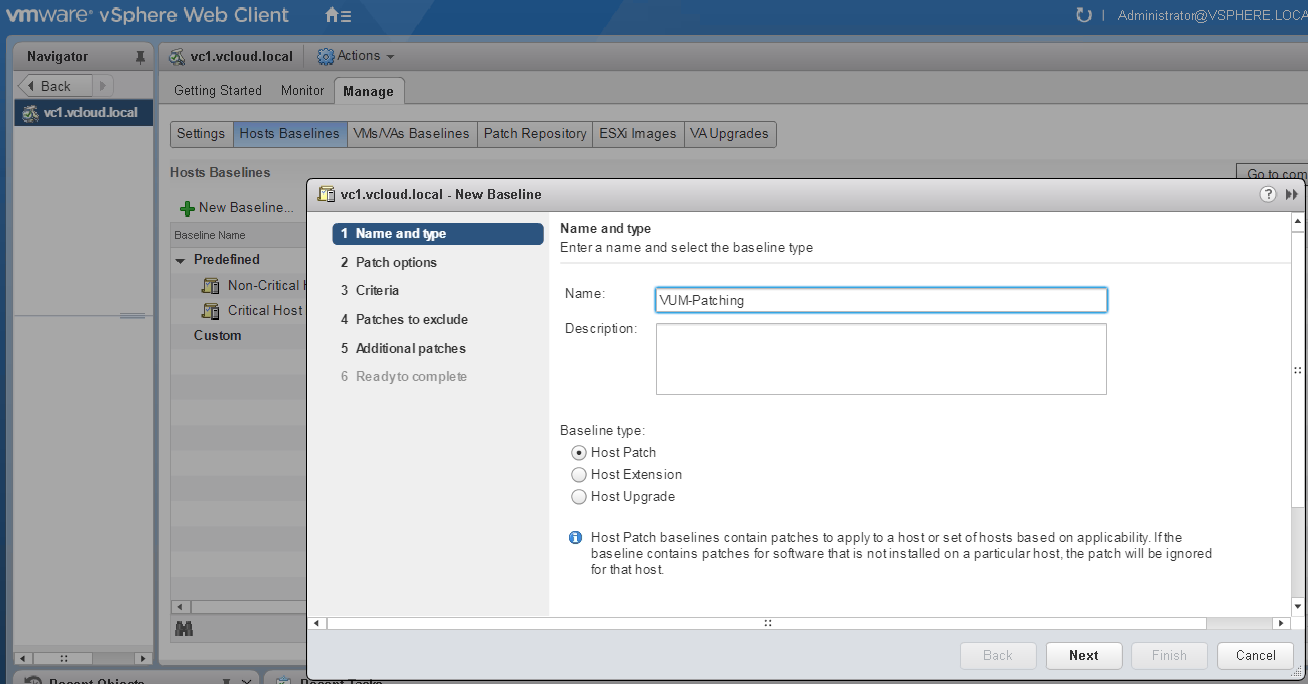The width and height of the screenshot is (1308, 684).
Task: Switch to the ESXi Images sub-tab
Action: (638, 134)
